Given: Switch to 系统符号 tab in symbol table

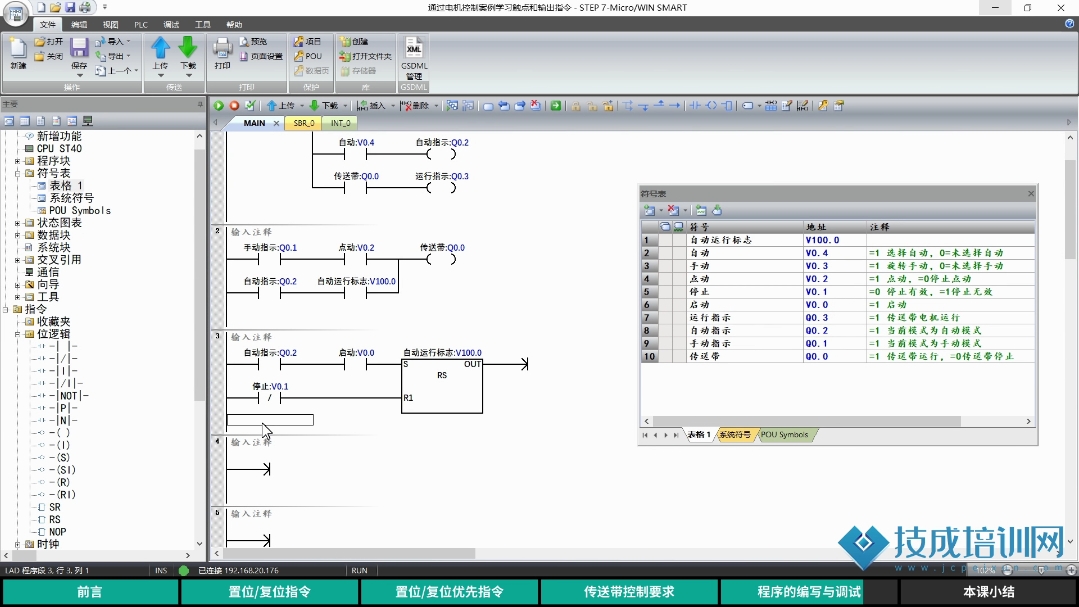Looking at the screenshot, I should click(735, 435).
